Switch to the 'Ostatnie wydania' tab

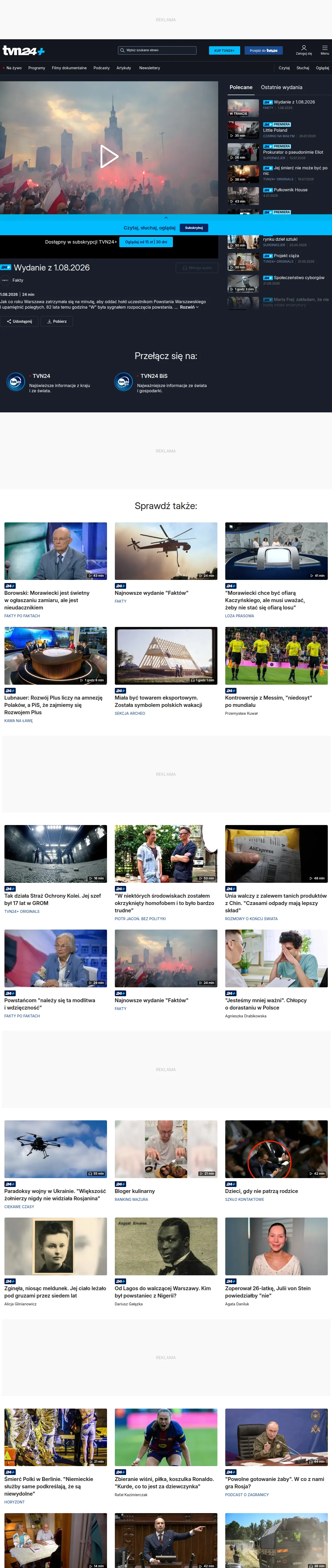(282, 87)
